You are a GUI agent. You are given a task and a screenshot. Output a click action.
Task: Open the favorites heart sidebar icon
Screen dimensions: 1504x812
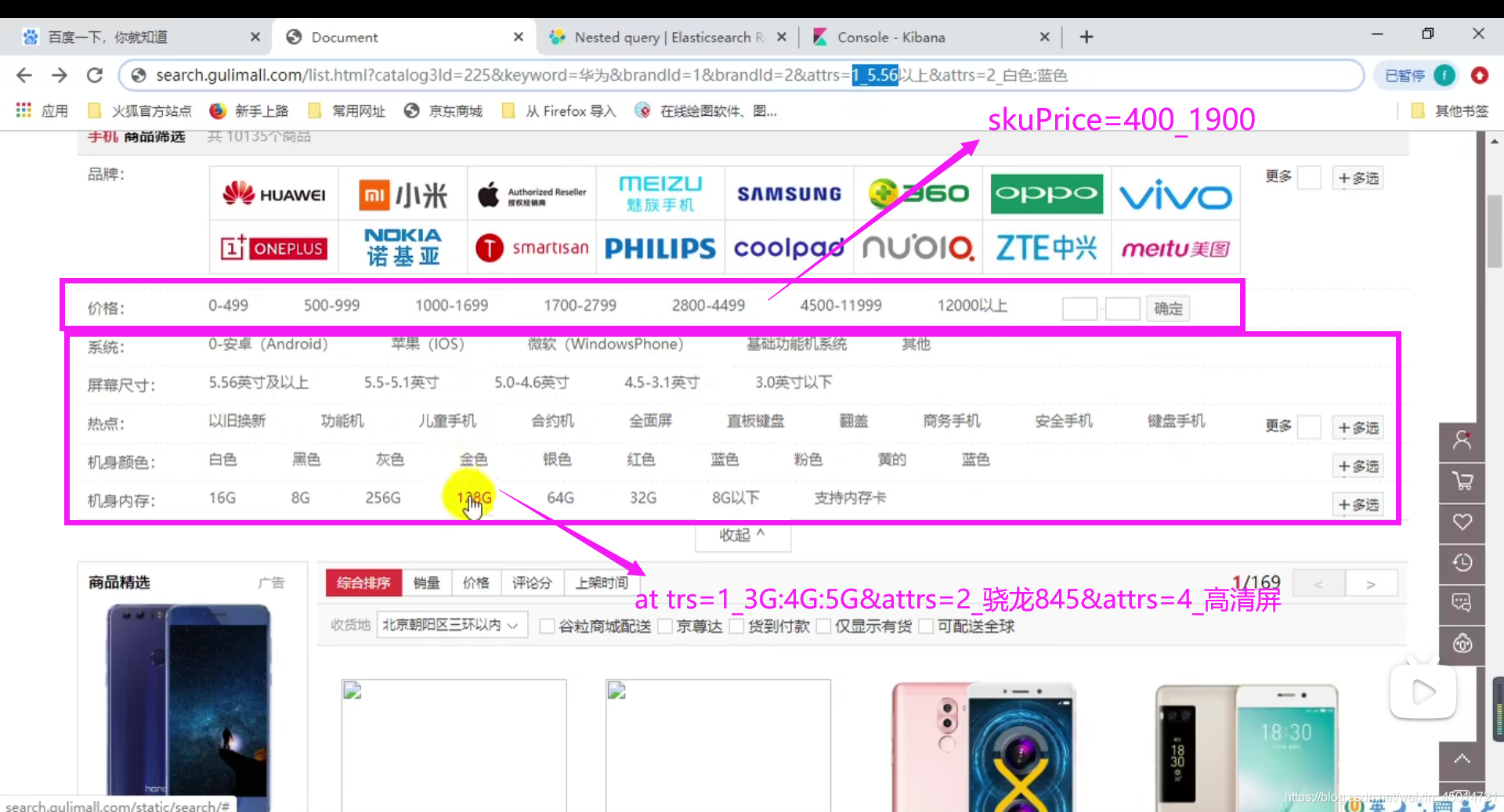click(x=1462, y=522)
